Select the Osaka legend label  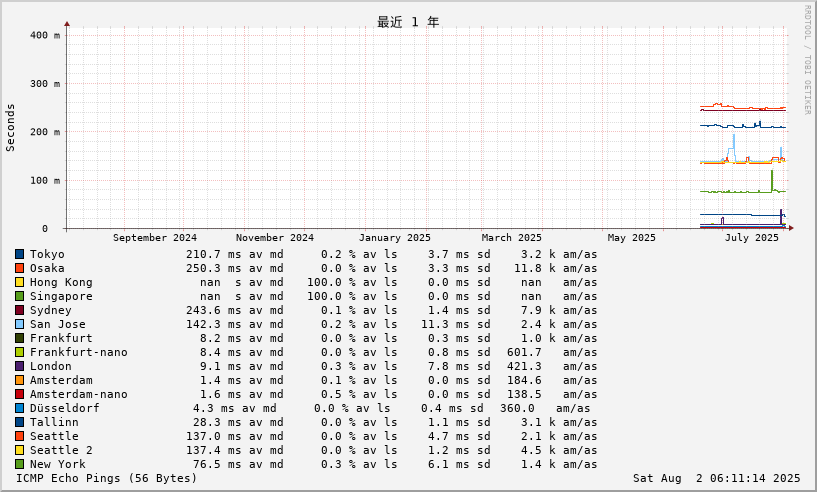pyautogui.click(x=47, y=268)
